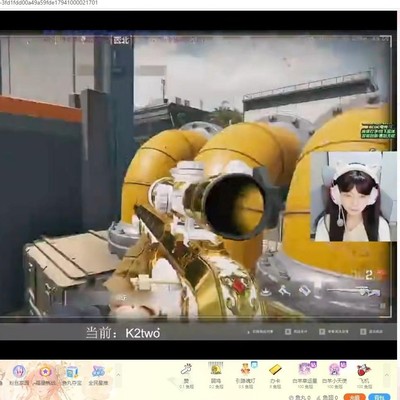Open the purple star badge activity icon

tap(45, 376)
